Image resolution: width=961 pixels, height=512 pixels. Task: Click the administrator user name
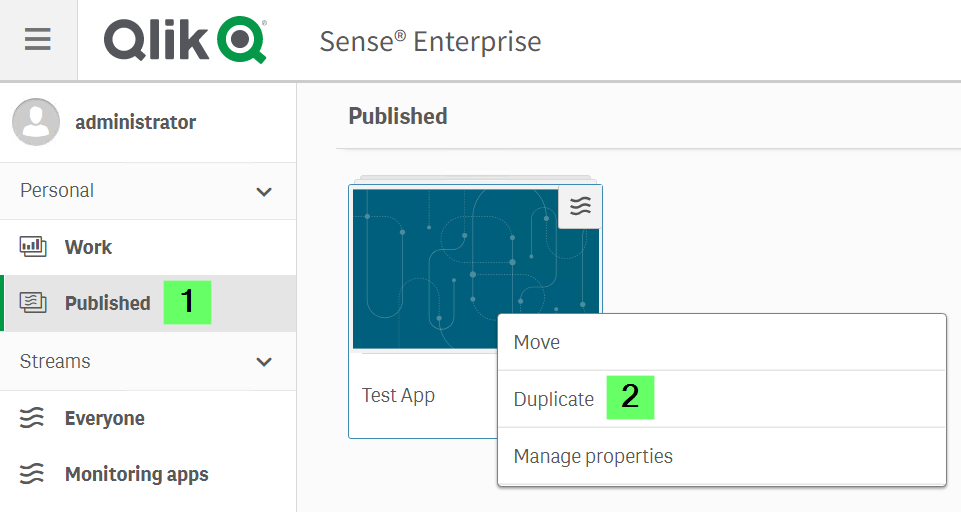[x=135, y=122]
